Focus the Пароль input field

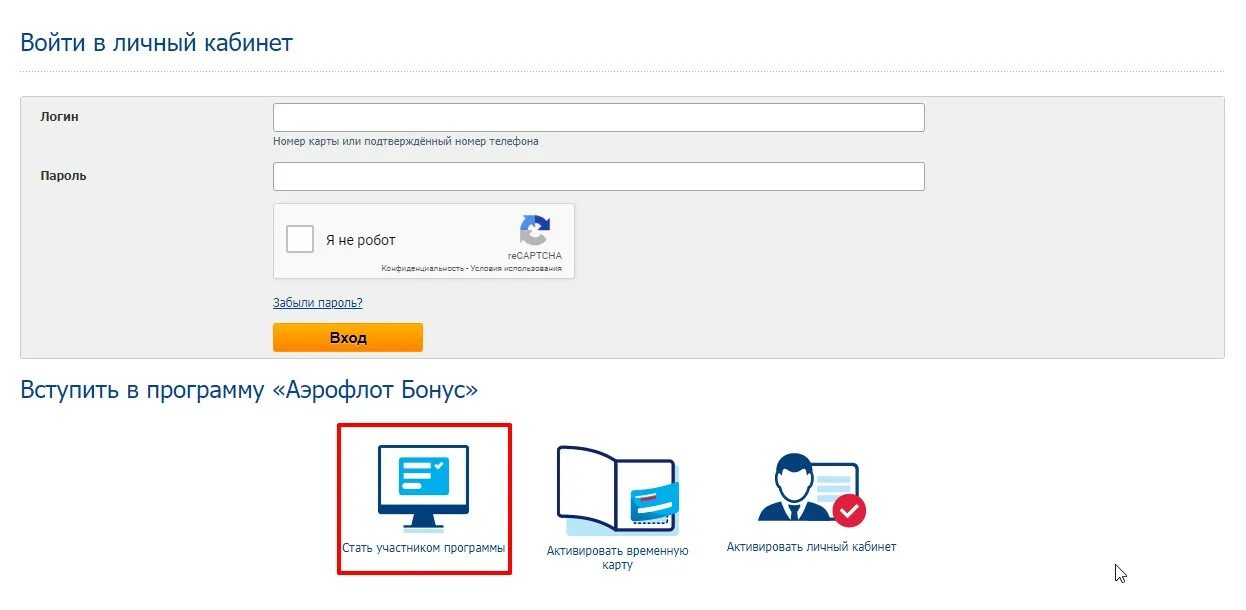click(598, 177)
